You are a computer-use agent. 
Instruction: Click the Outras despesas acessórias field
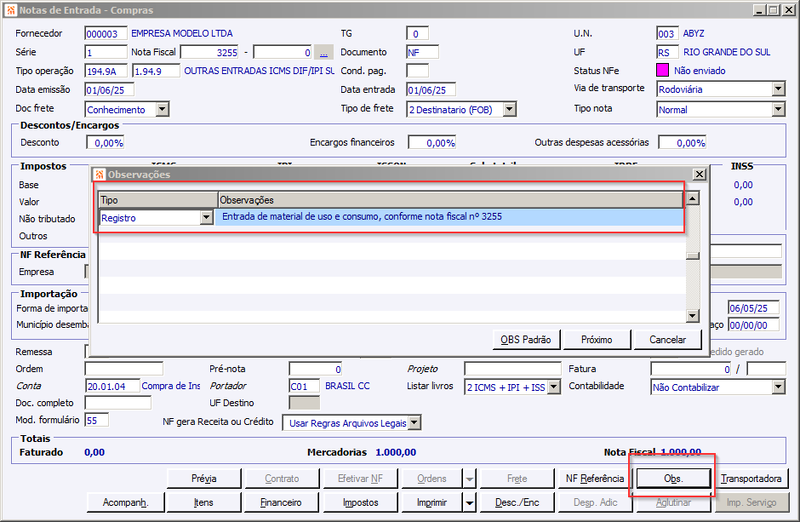(x=682, y=142)
